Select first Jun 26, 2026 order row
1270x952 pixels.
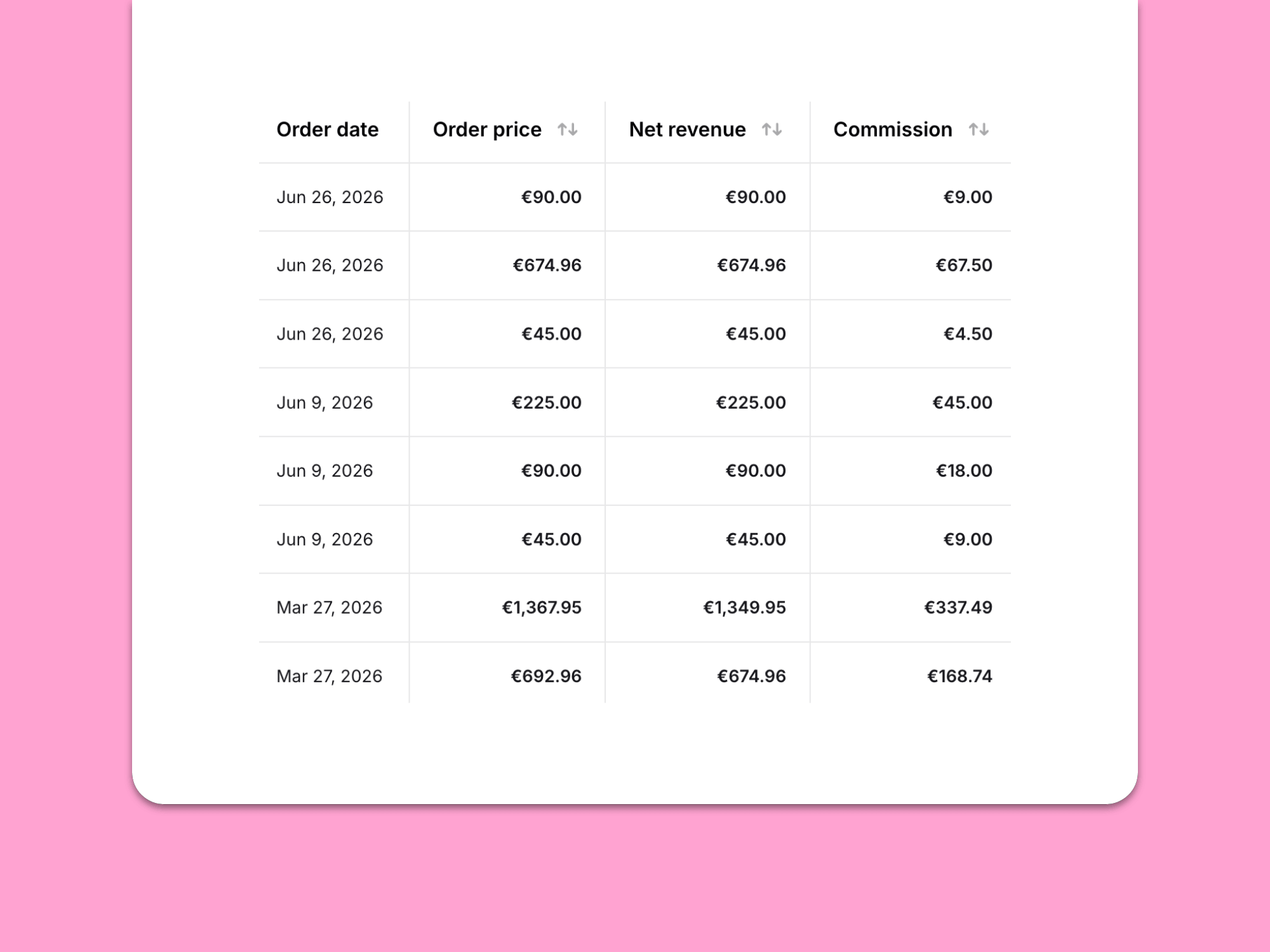tap(635, 197)
